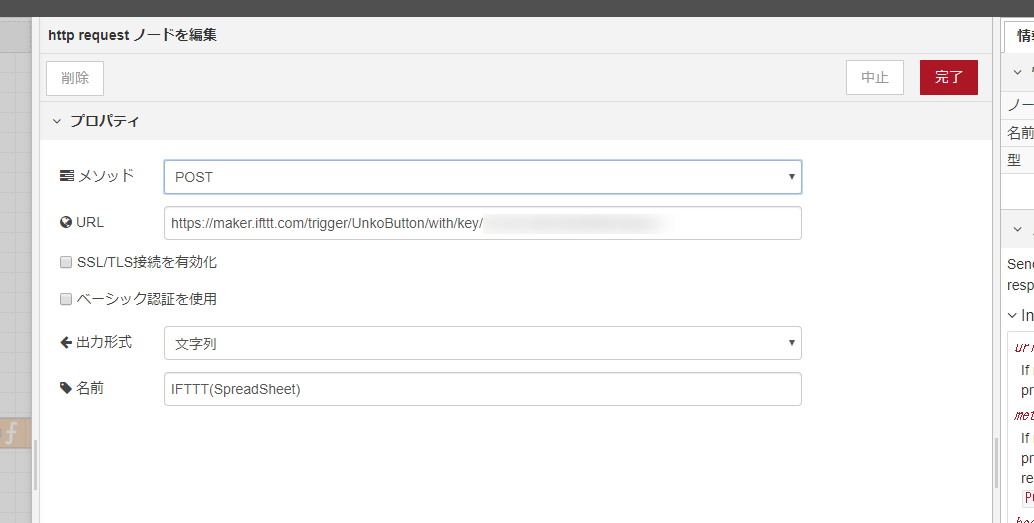1034x523 pixels.
Task: Click the sidebar resize handle right of dialog
Action: tap(996, 462)
